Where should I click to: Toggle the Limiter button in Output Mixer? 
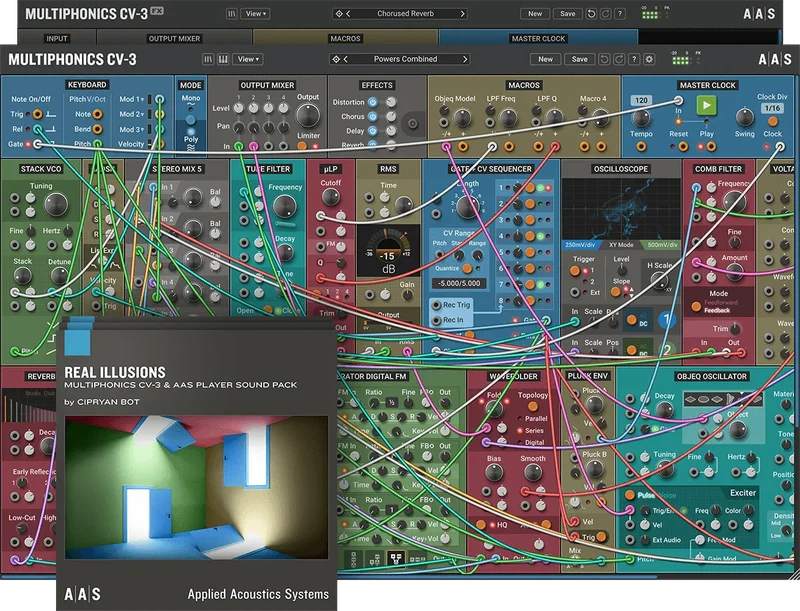tap(303, 146)
